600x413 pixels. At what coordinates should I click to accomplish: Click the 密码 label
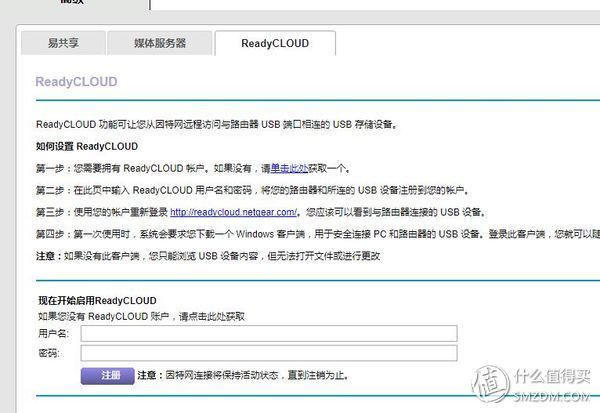click(49, 353)
